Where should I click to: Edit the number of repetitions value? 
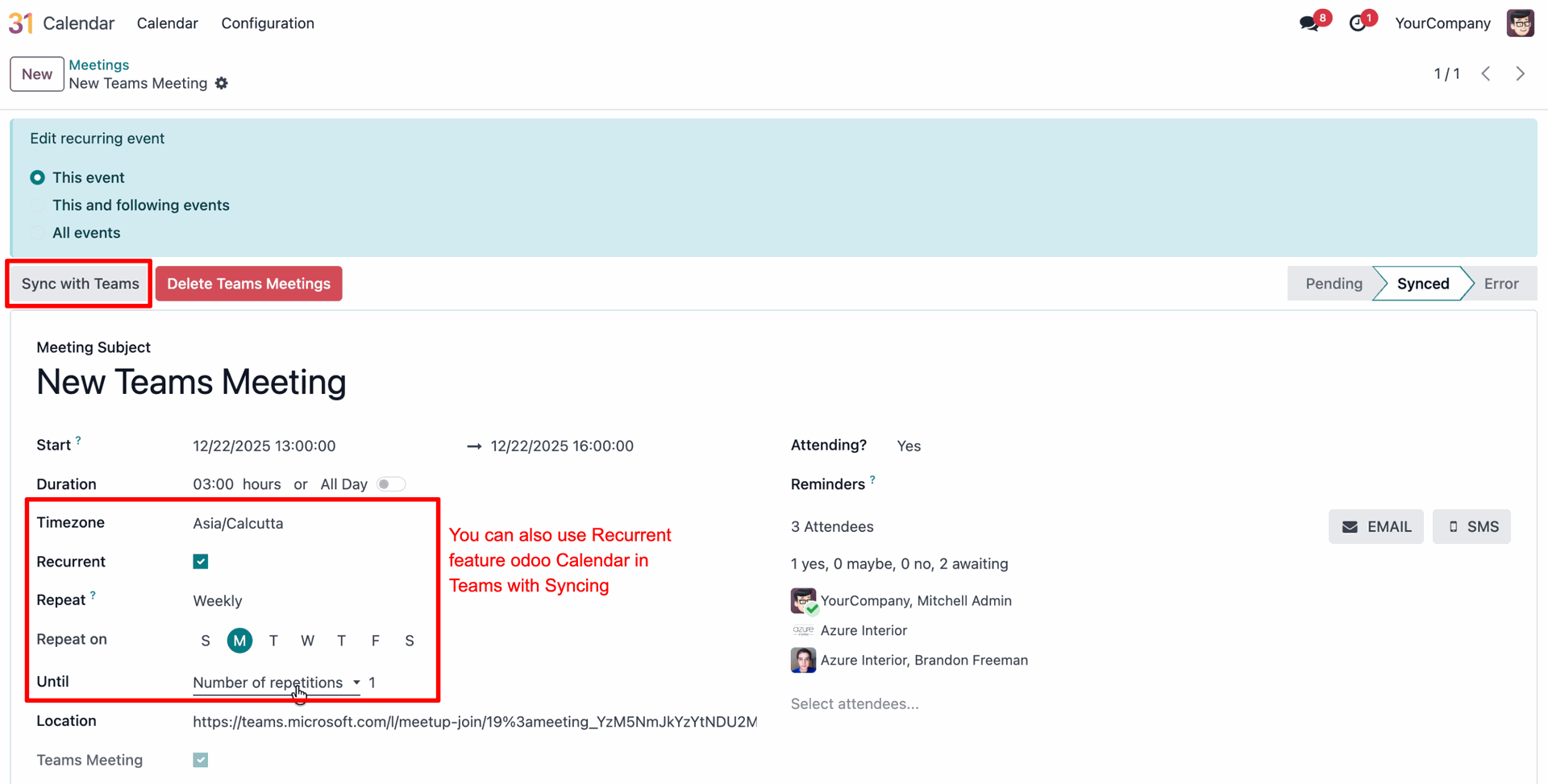372,682
